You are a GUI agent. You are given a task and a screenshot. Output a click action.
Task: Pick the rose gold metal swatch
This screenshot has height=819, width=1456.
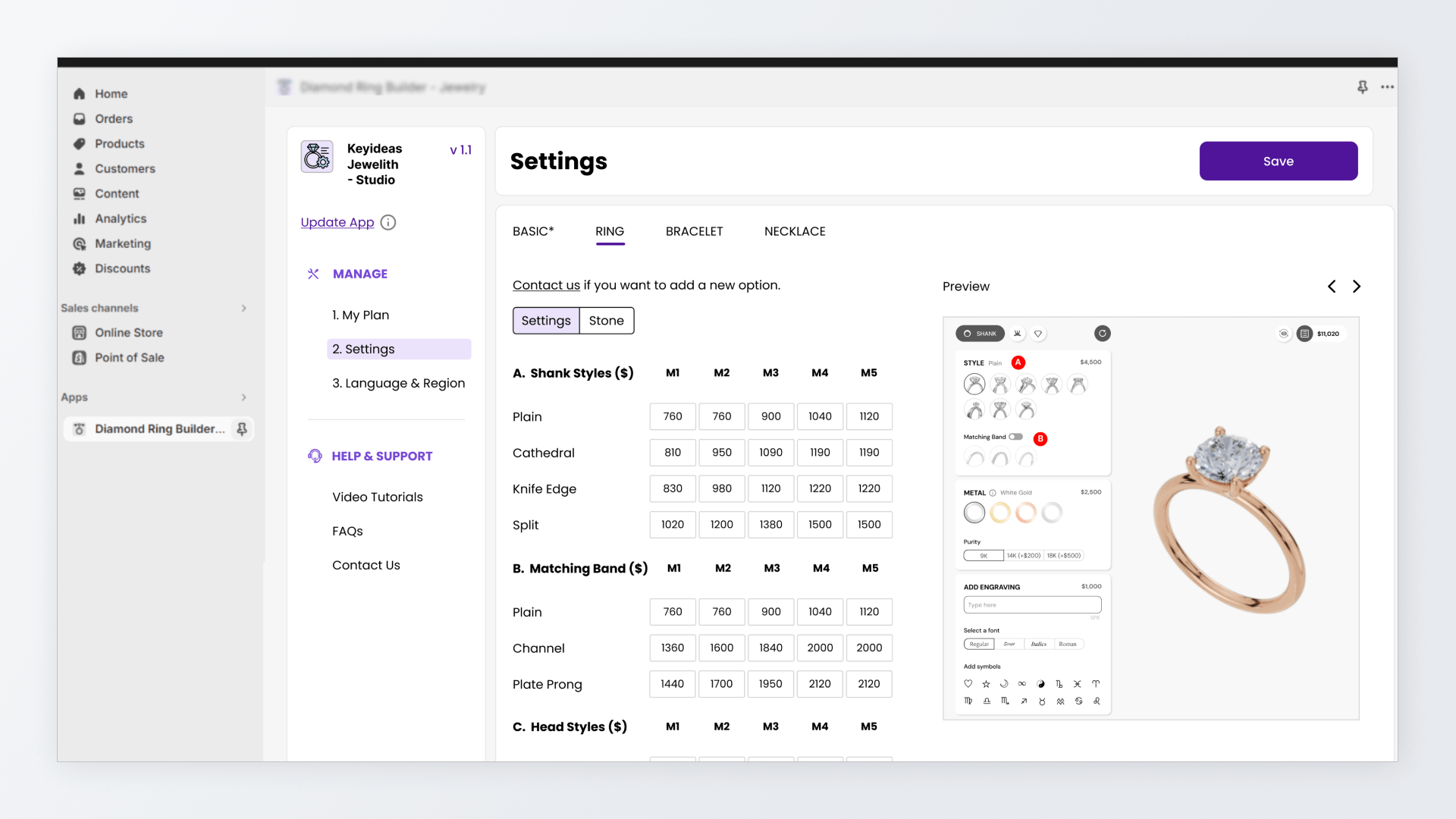click(x=1026, y=513)
